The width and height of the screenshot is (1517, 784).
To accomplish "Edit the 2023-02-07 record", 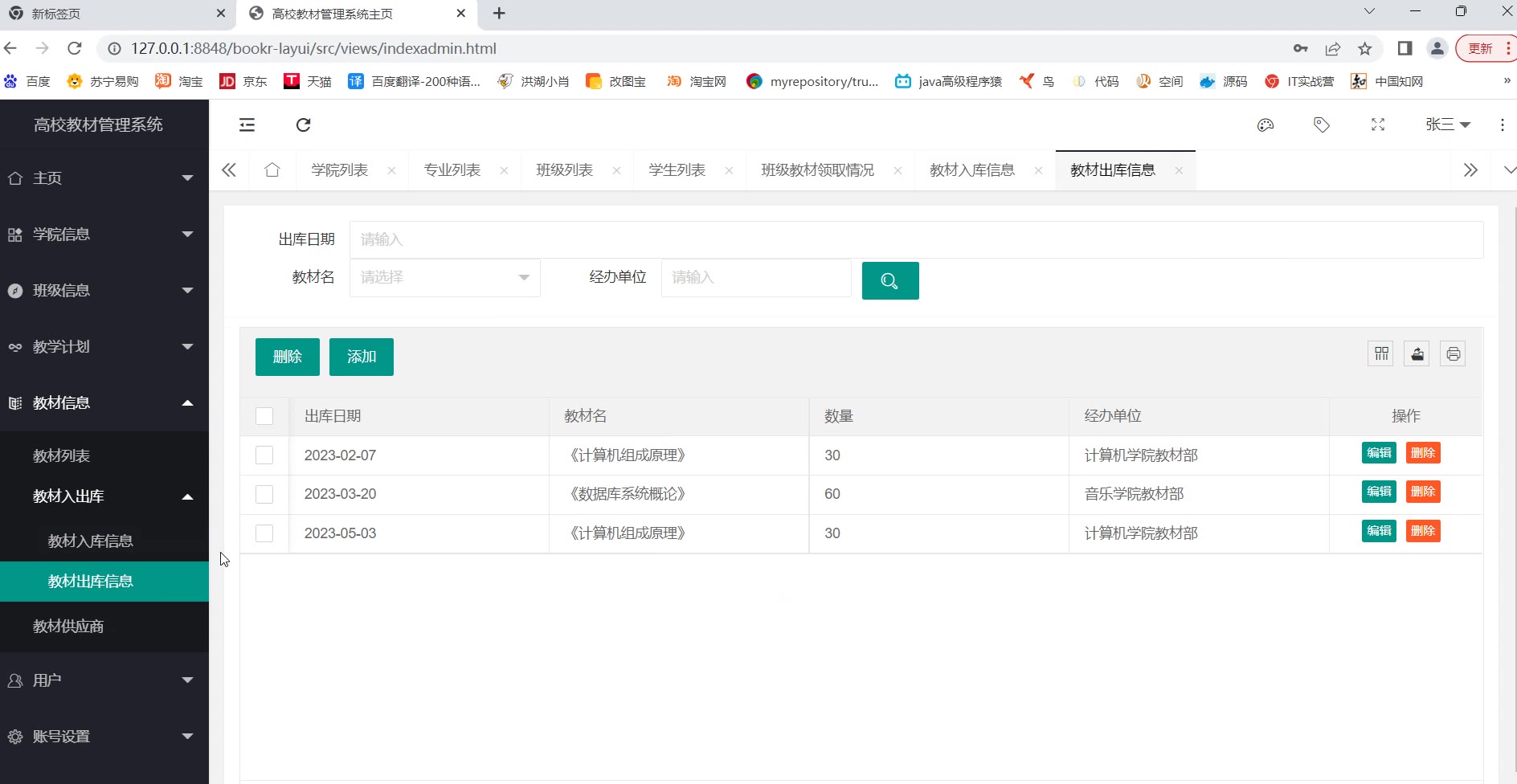I will 1379,453.
